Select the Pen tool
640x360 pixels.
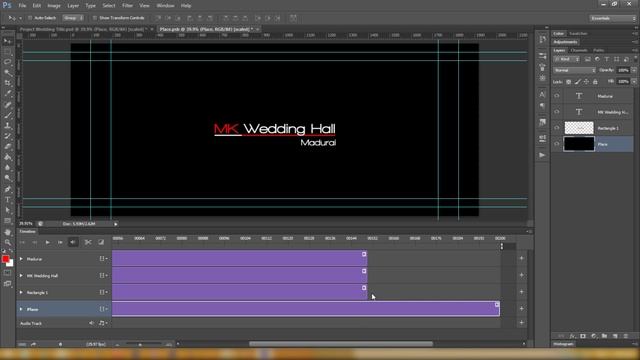pos(7,189)
